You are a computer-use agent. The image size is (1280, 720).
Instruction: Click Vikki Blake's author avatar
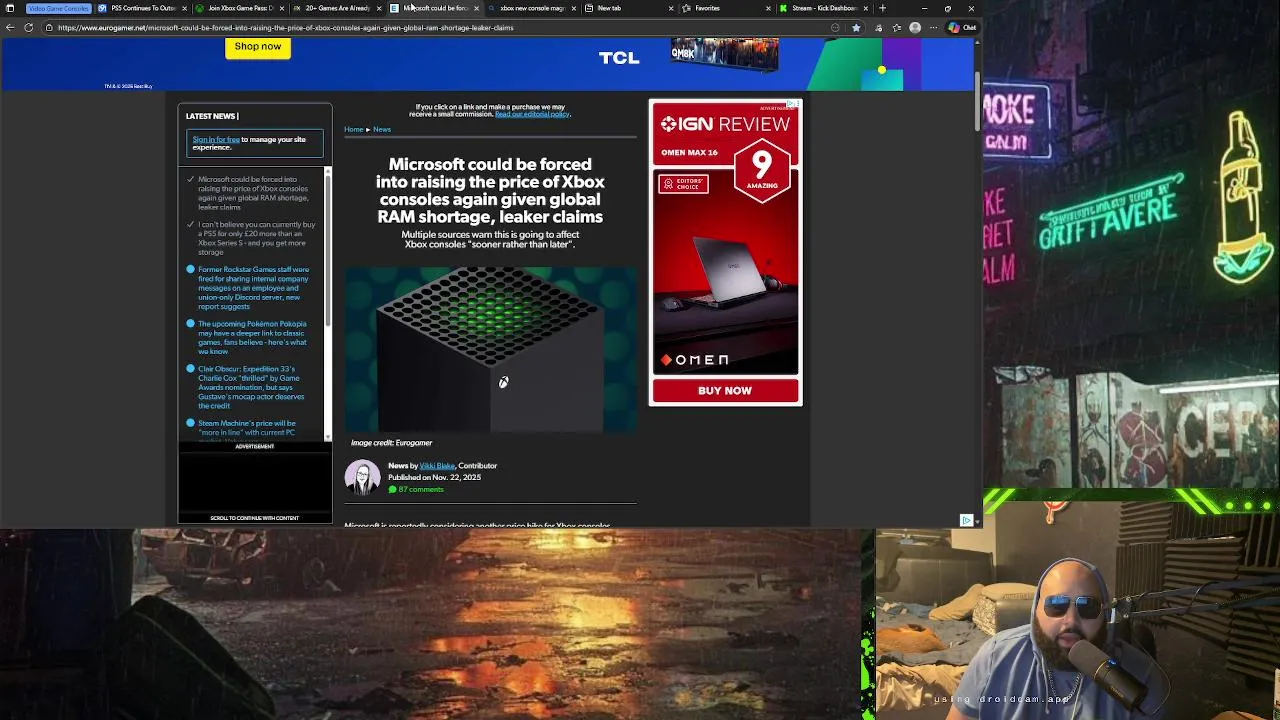pyautogui.click(x=362, y=477)
